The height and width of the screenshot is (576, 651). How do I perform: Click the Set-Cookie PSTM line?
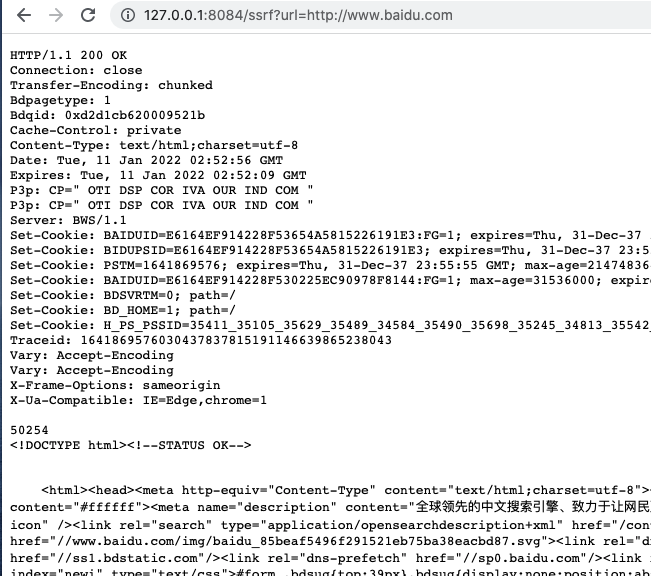point(330,265)
